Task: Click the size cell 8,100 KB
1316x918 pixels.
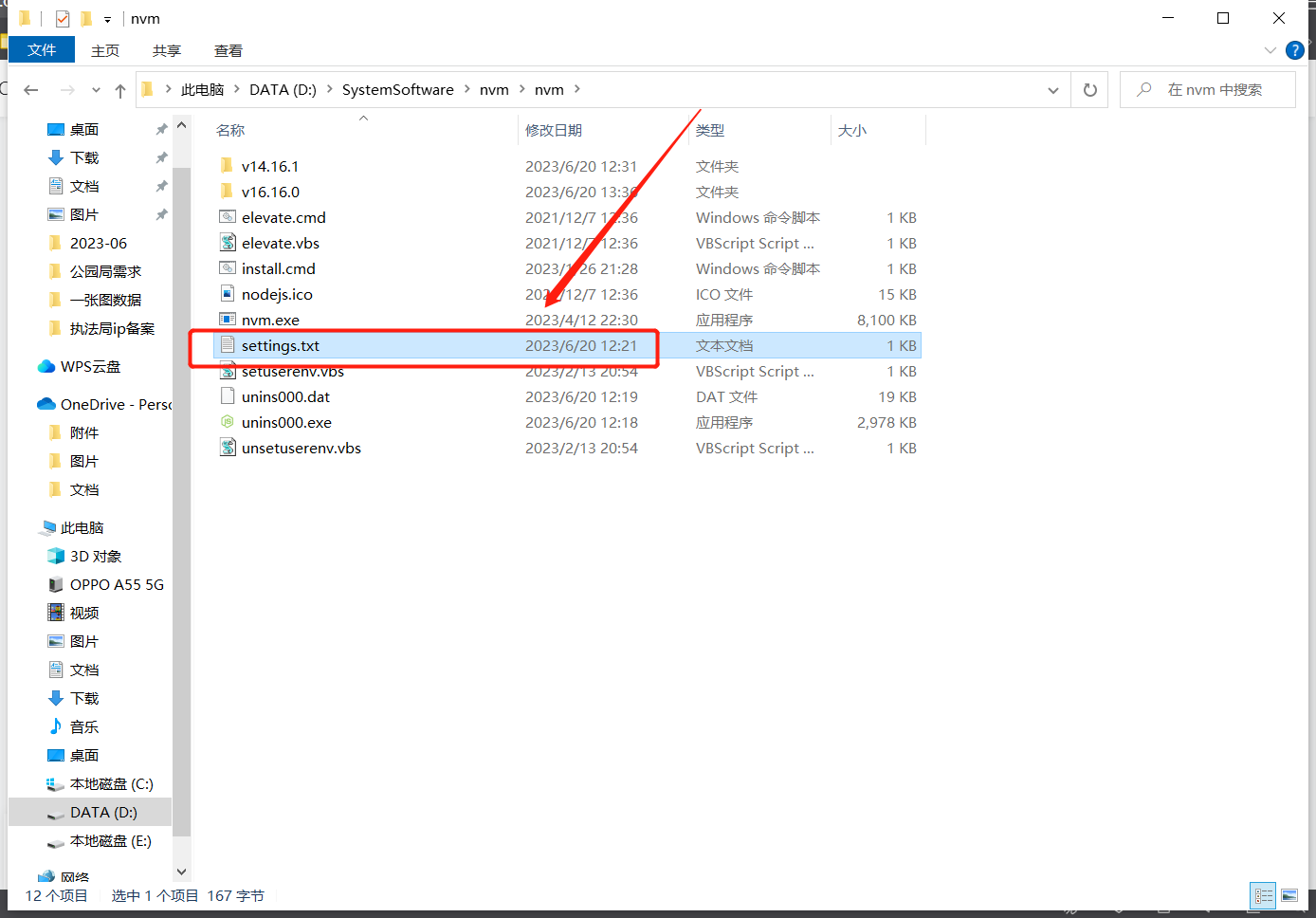Action: click(886, 321)
